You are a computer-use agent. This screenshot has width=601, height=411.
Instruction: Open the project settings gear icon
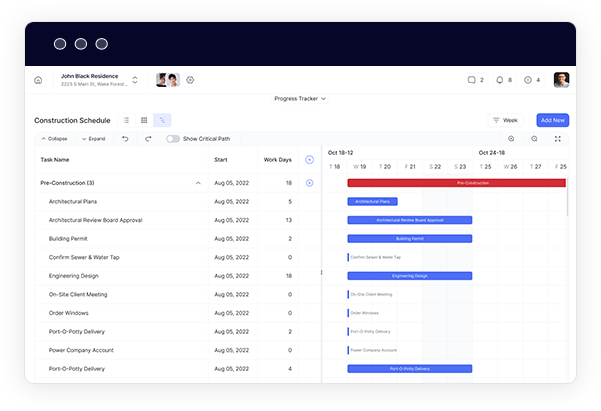[x=190, y=80]
